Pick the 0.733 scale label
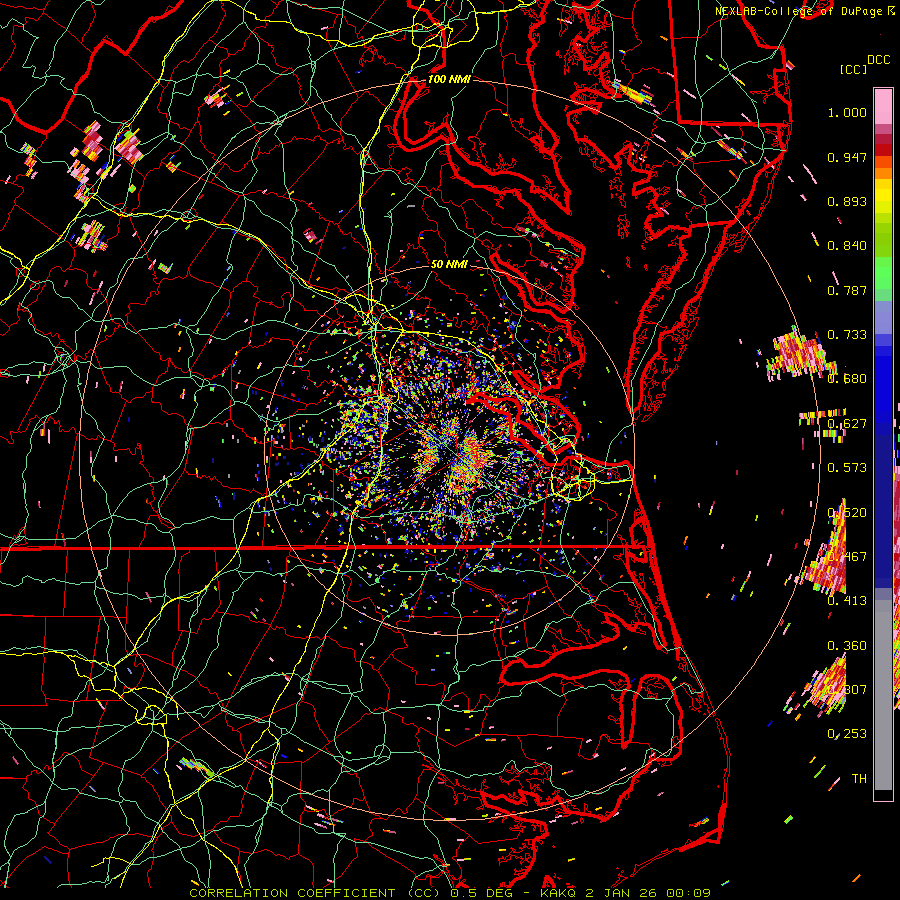900x900 pixels. pos(847,335)
